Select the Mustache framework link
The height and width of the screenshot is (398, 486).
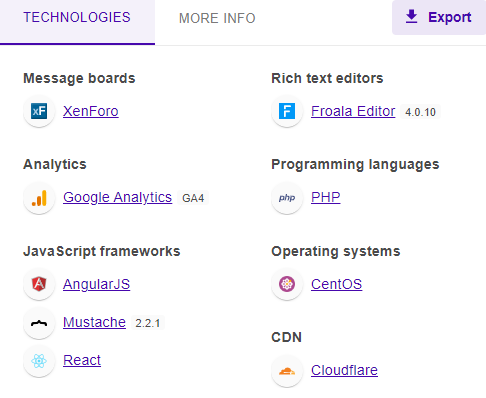[94, 322]
